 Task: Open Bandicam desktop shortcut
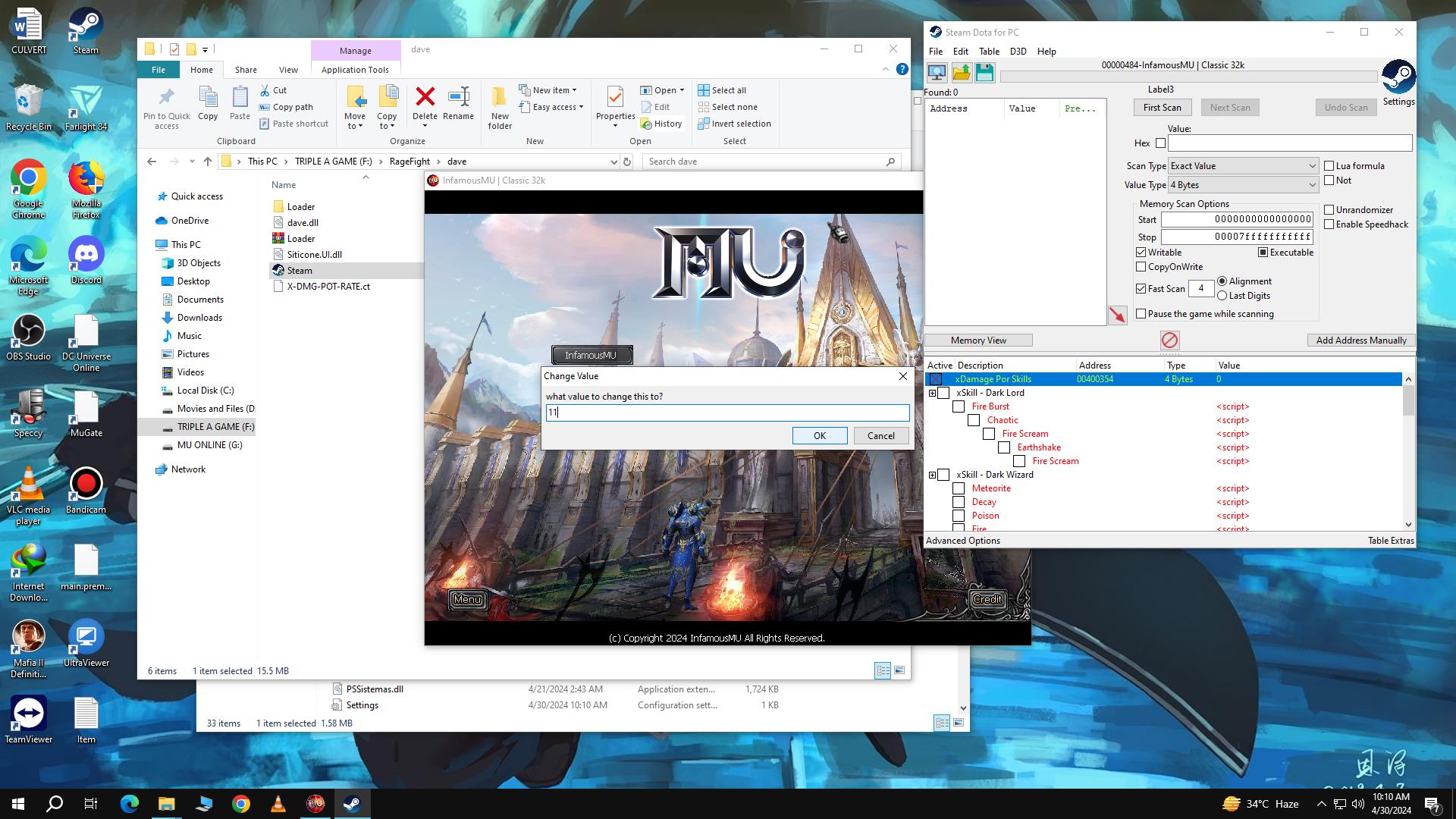pyautogui.click(x=86, y=491)
